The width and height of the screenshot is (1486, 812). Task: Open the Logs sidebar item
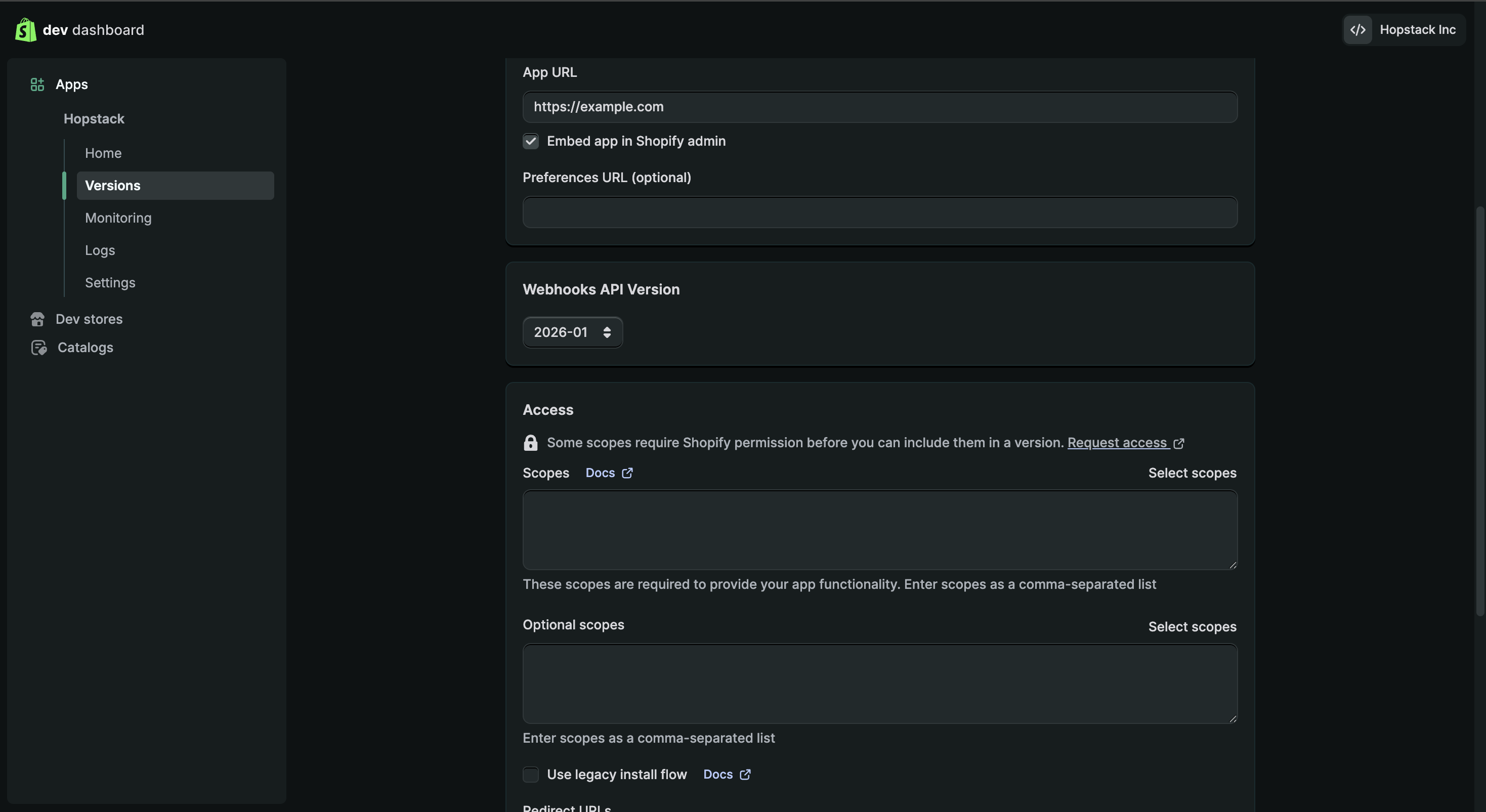coord(100,250)
